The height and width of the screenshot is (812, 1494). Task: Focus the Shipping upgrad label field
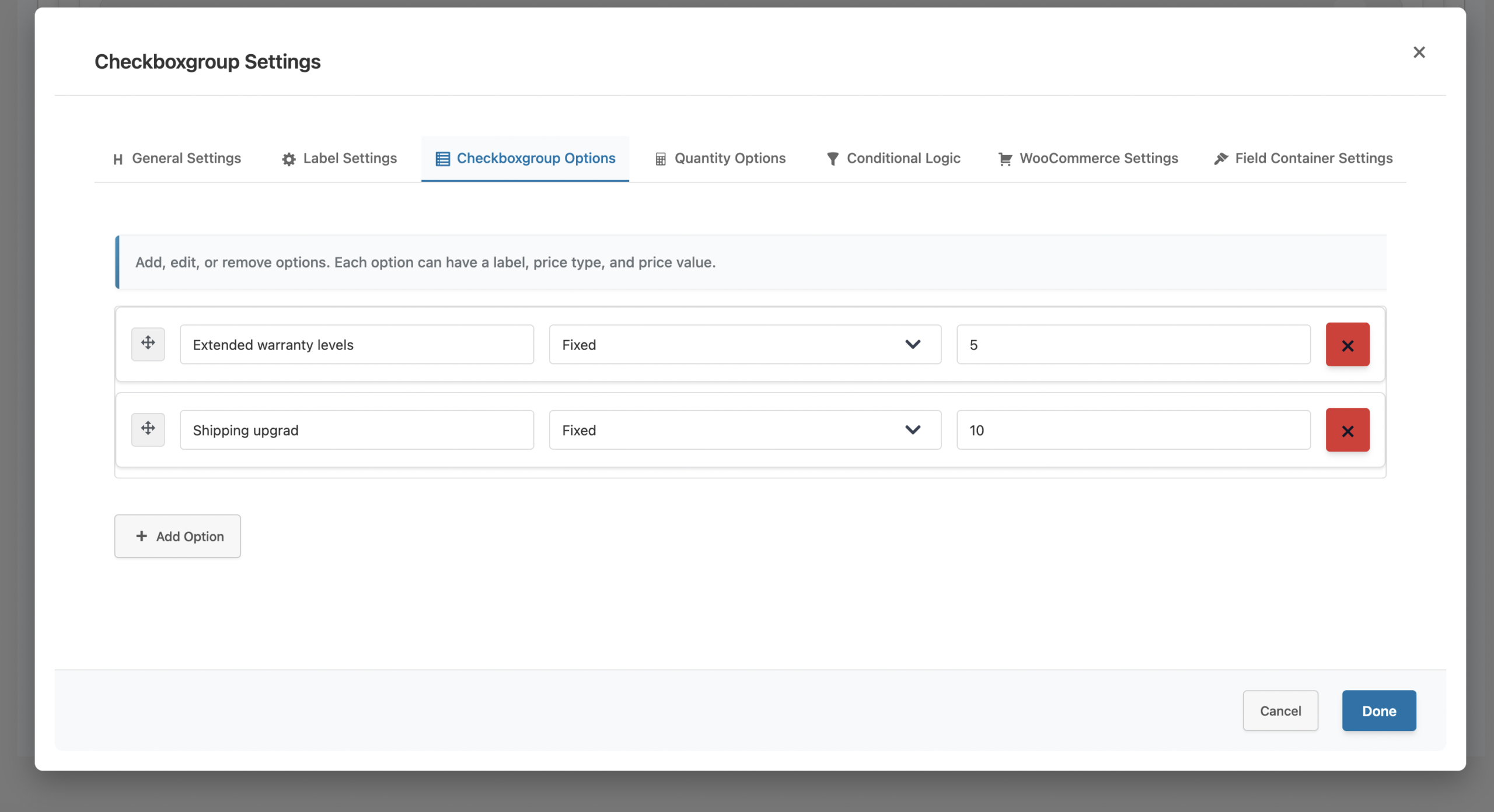coord(357,430)
